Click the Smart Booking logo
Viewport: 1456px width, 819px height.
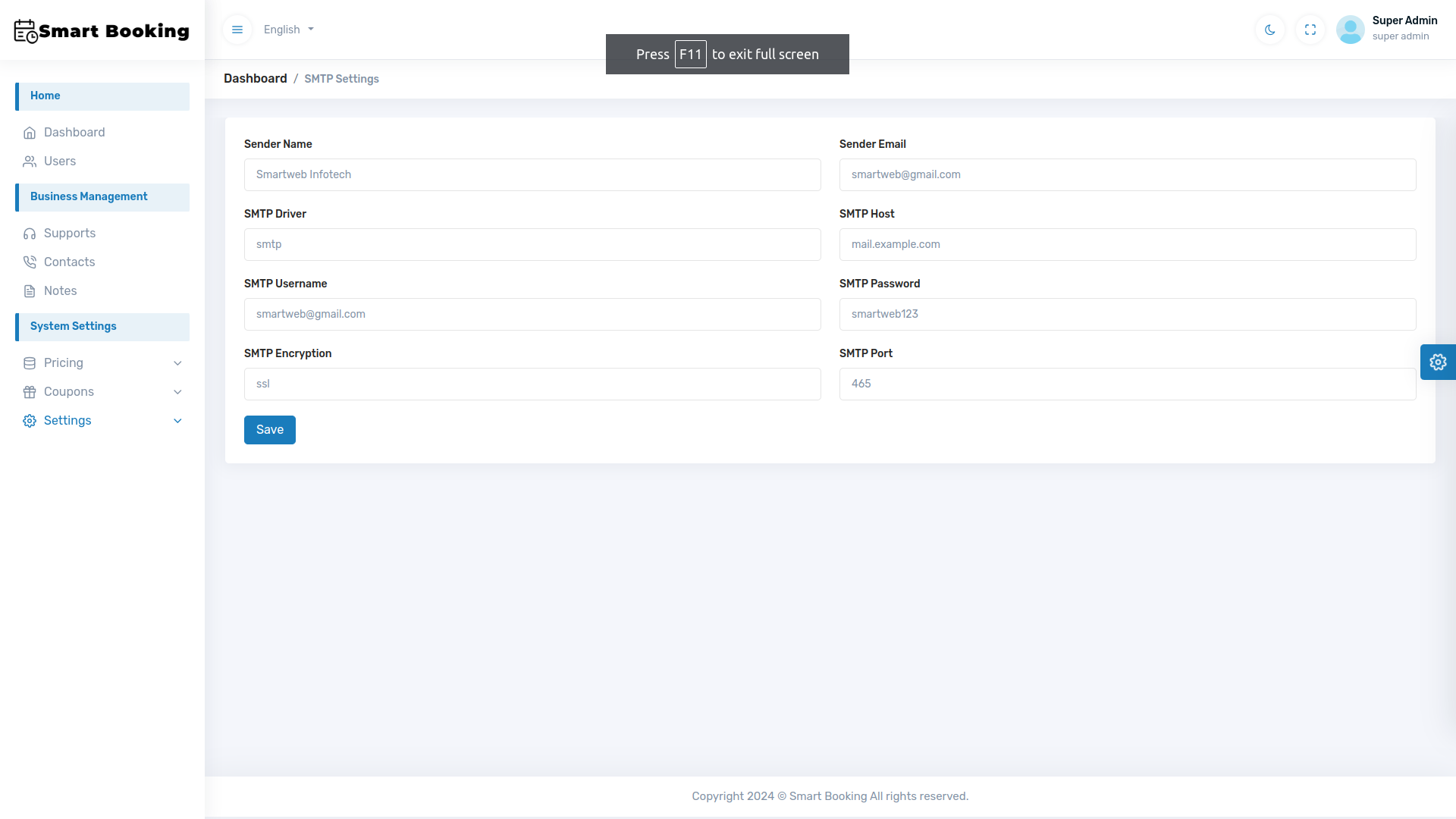pos(101,30)
